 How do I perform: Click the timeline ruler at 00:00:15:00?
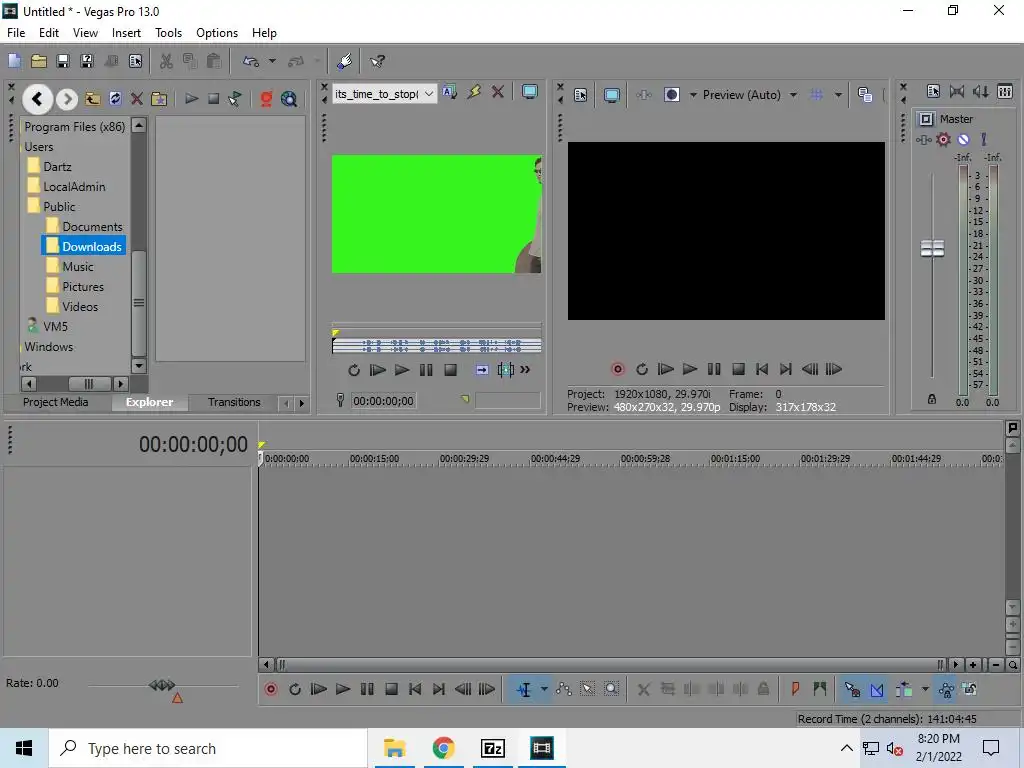[x=374, y=458]
